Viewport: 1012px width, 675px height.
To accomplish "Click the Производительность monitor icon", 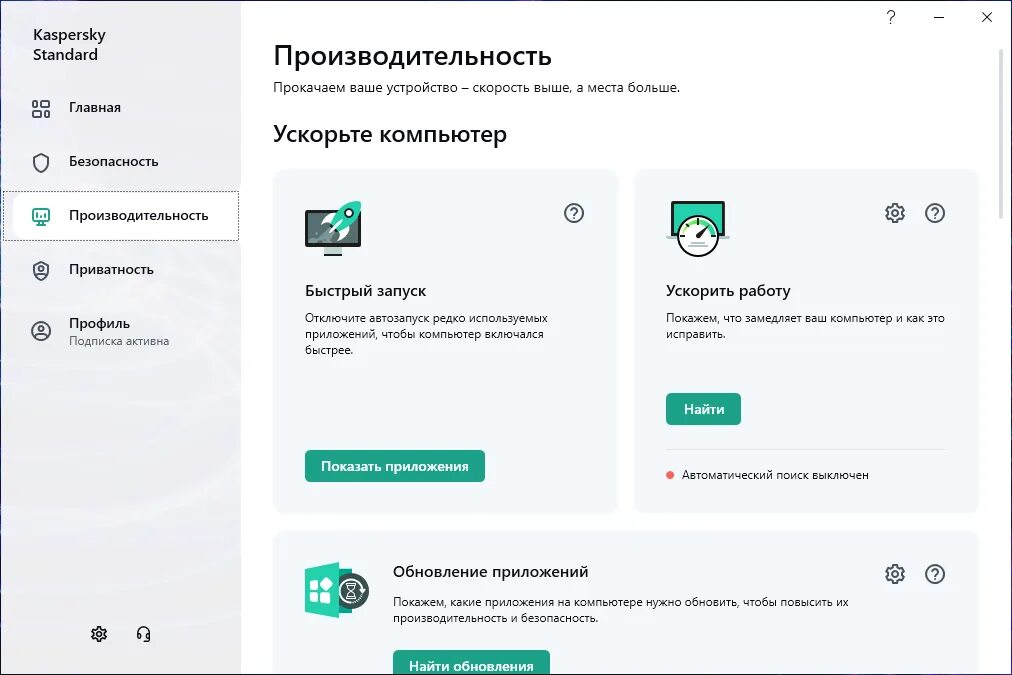I will (x=41, y=217).
